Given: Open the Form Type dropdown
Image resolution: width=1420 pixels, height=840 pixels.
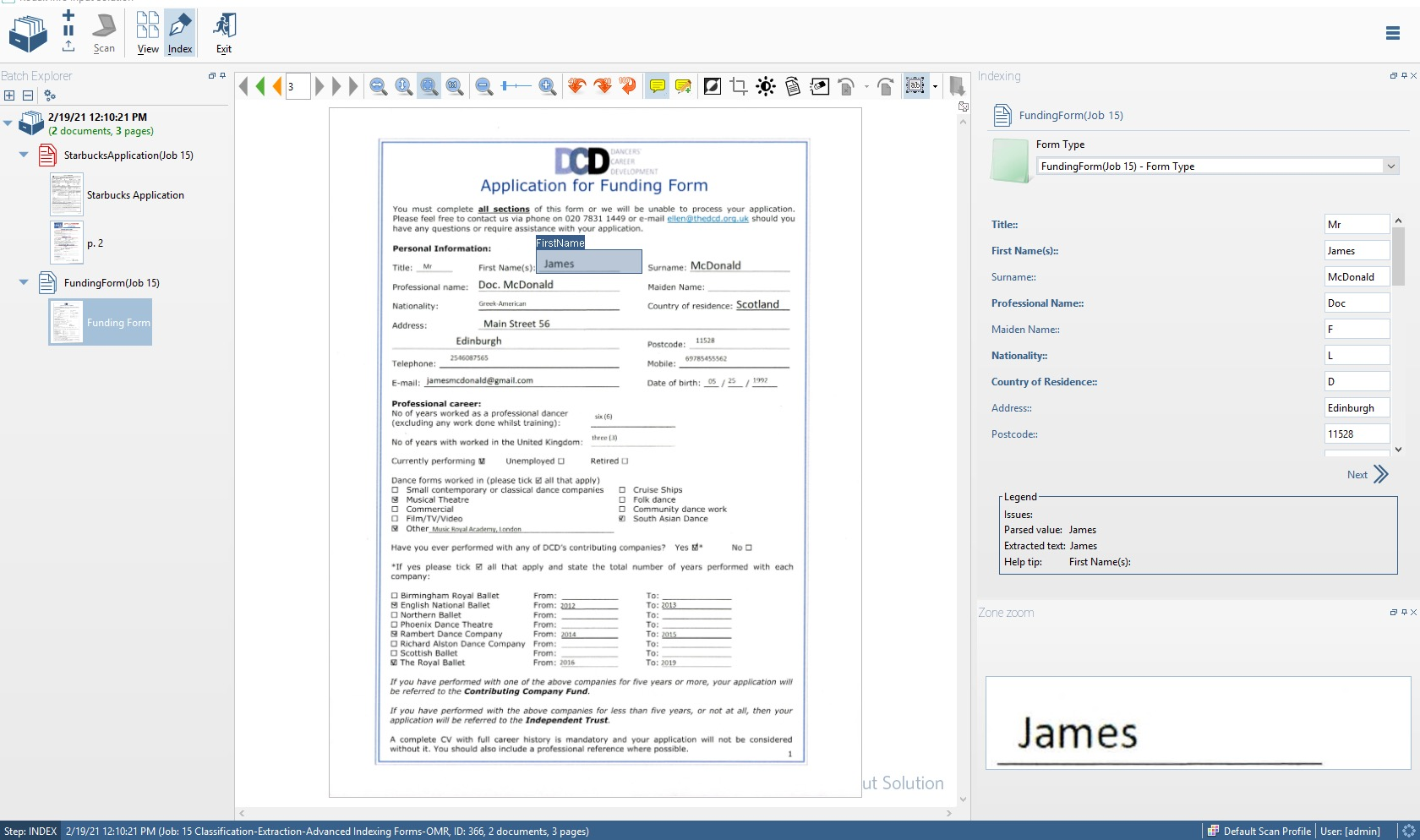Looking at the screenshot, I should point(1390,166).
